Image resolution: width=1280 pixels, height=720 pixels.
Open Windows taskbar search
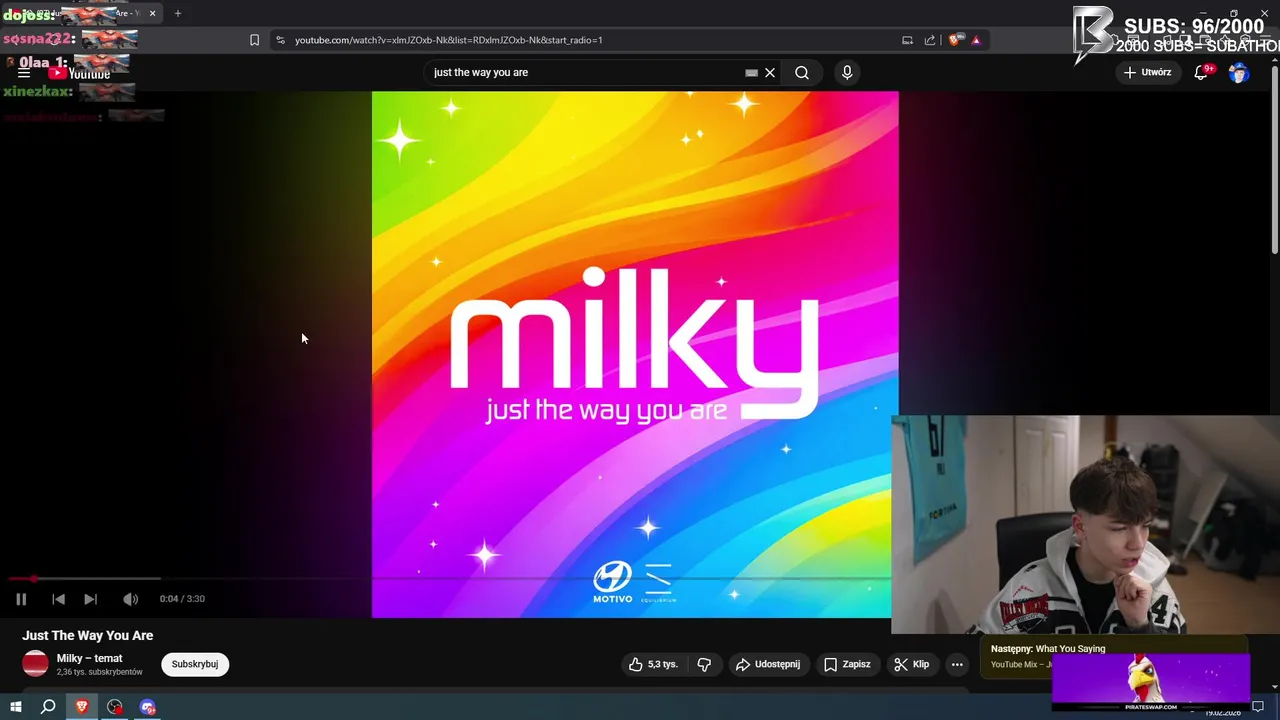pyautogui.click(x=48, y=707)
